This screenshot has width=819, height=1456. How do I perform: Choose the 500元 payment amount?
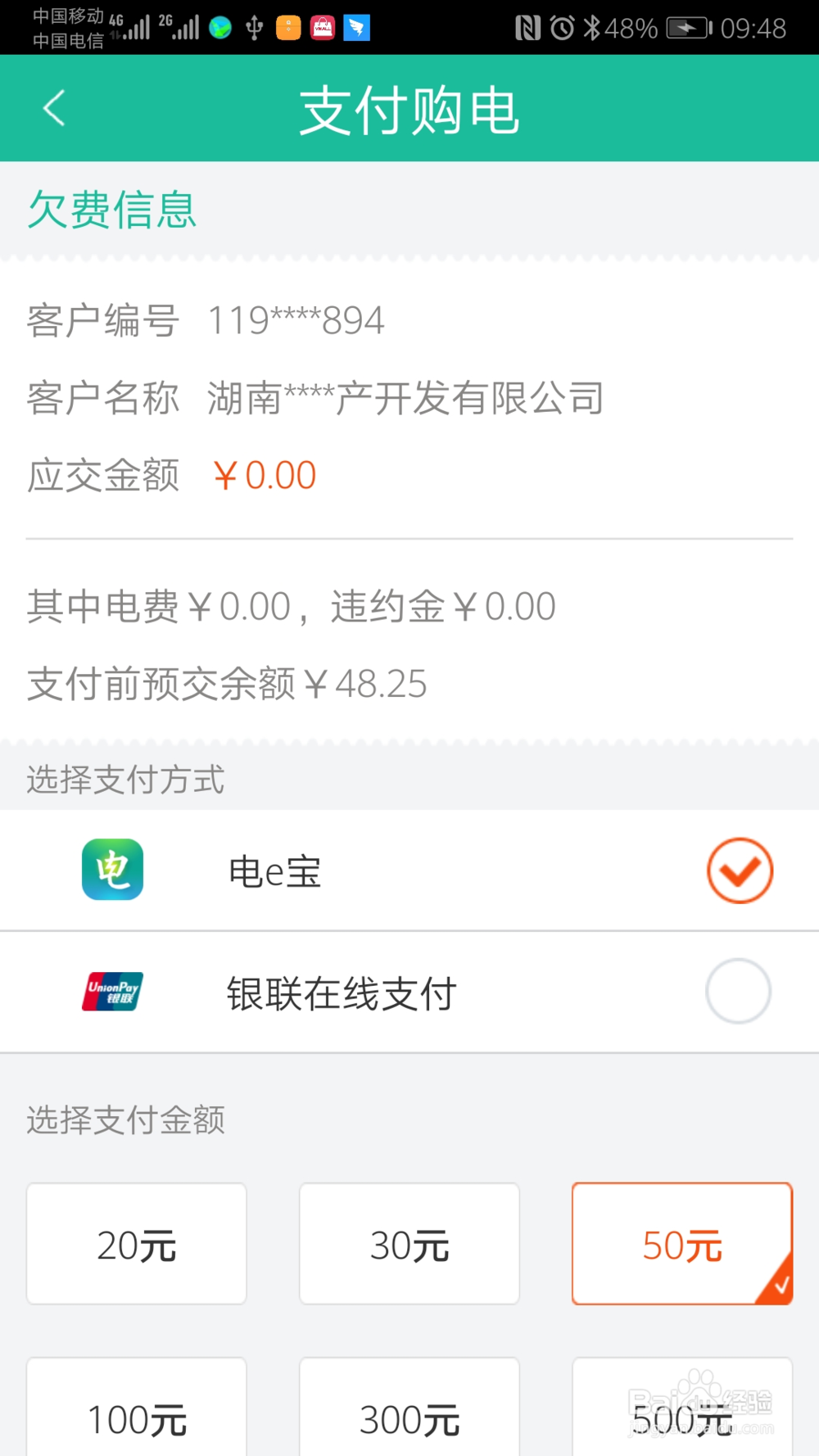coord(682,1409)
